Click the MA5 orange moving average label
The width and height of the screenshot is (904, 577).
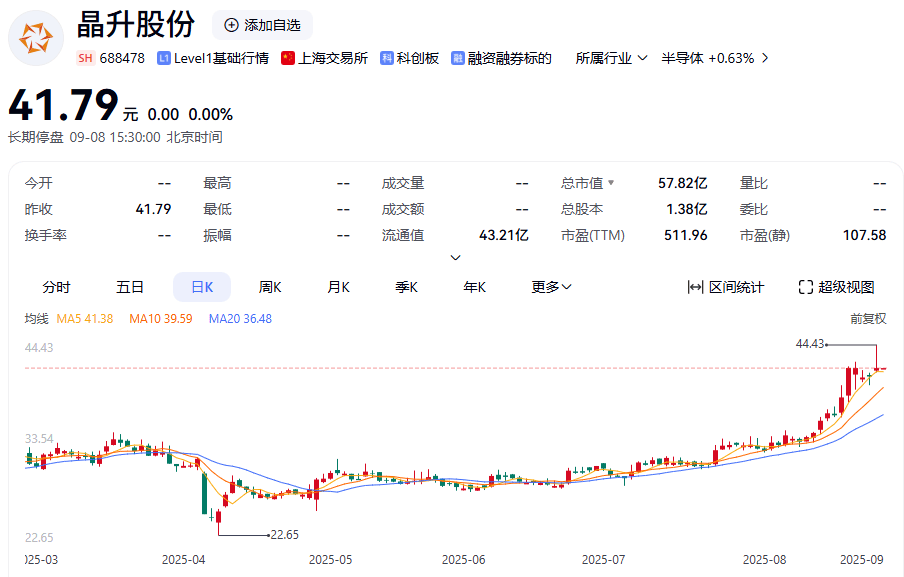(x=85, y=319)
